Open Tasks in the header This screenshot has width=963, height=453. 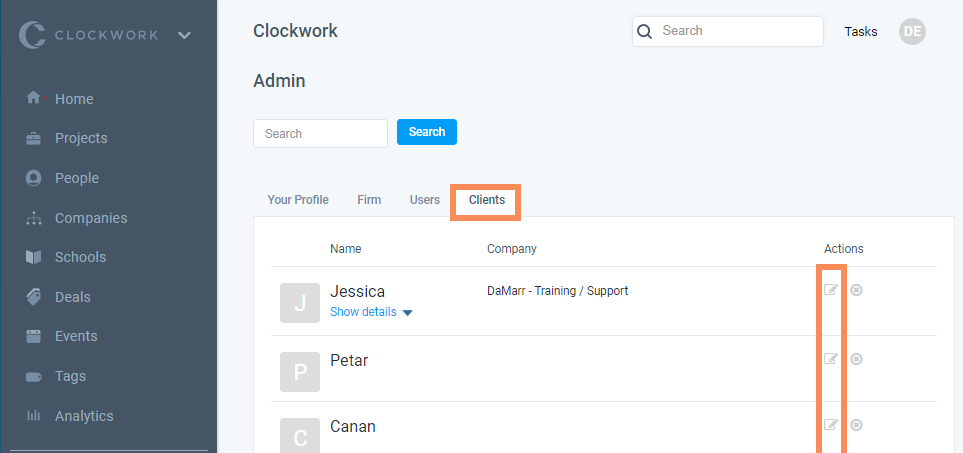pos(860,31)
